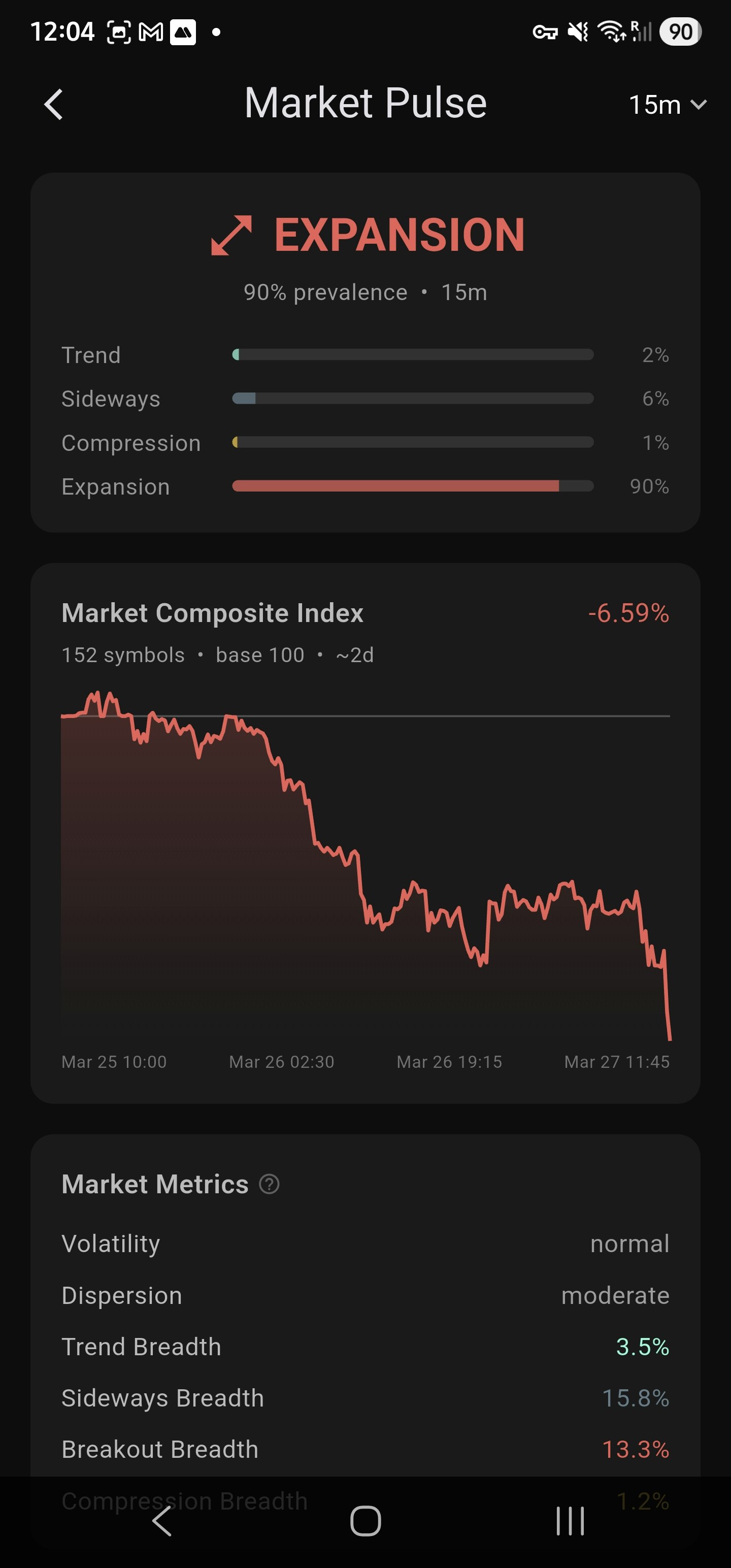Tap the chevron next to 15m
731x1568 pixels.
(x=699, y=105)
